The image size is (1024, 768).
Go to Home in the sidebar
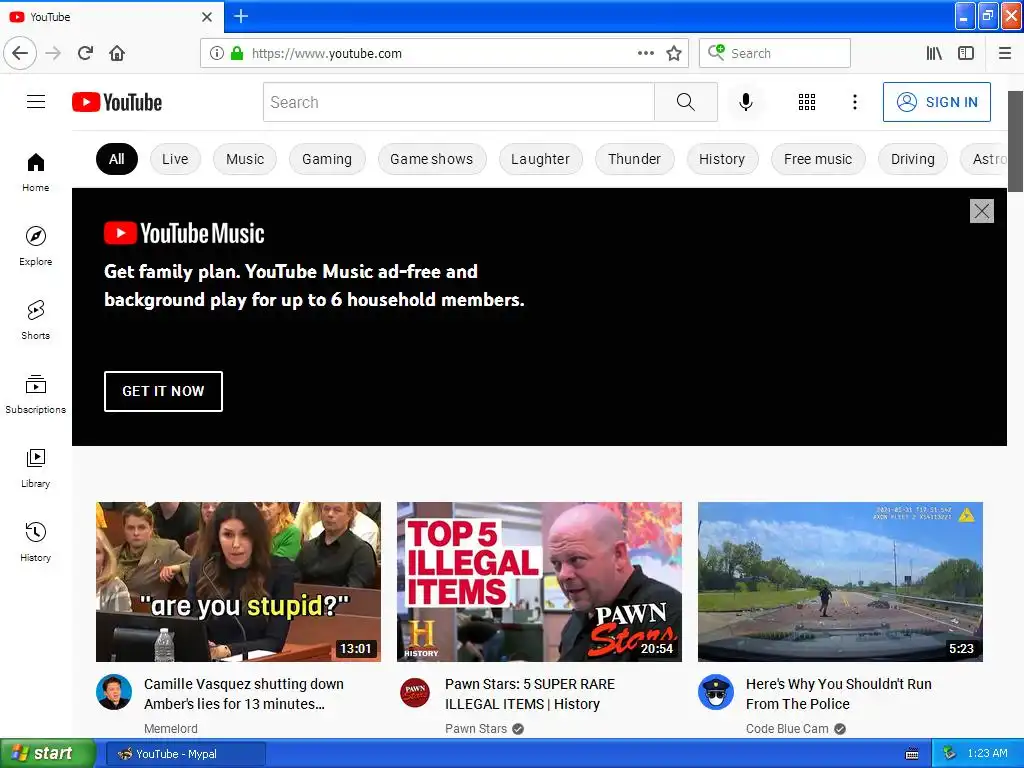click(35, 172)
